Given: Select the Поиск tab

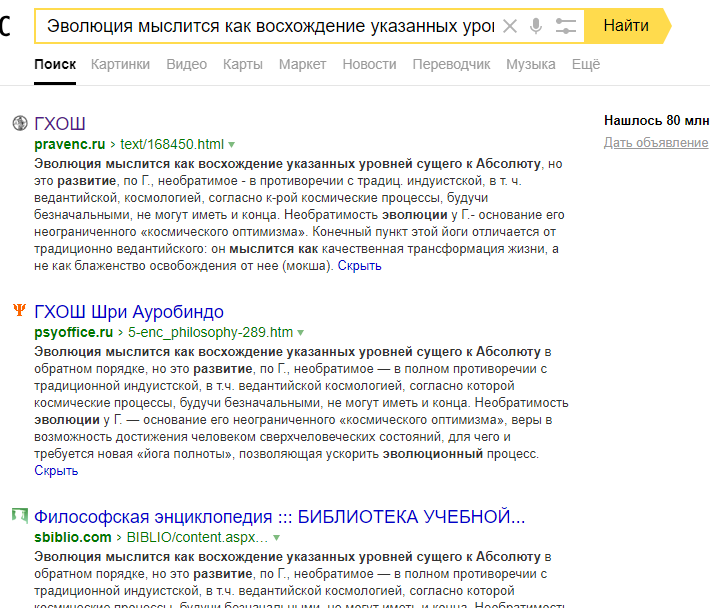Looking at the screenshot, I should (x=55, y=64).
